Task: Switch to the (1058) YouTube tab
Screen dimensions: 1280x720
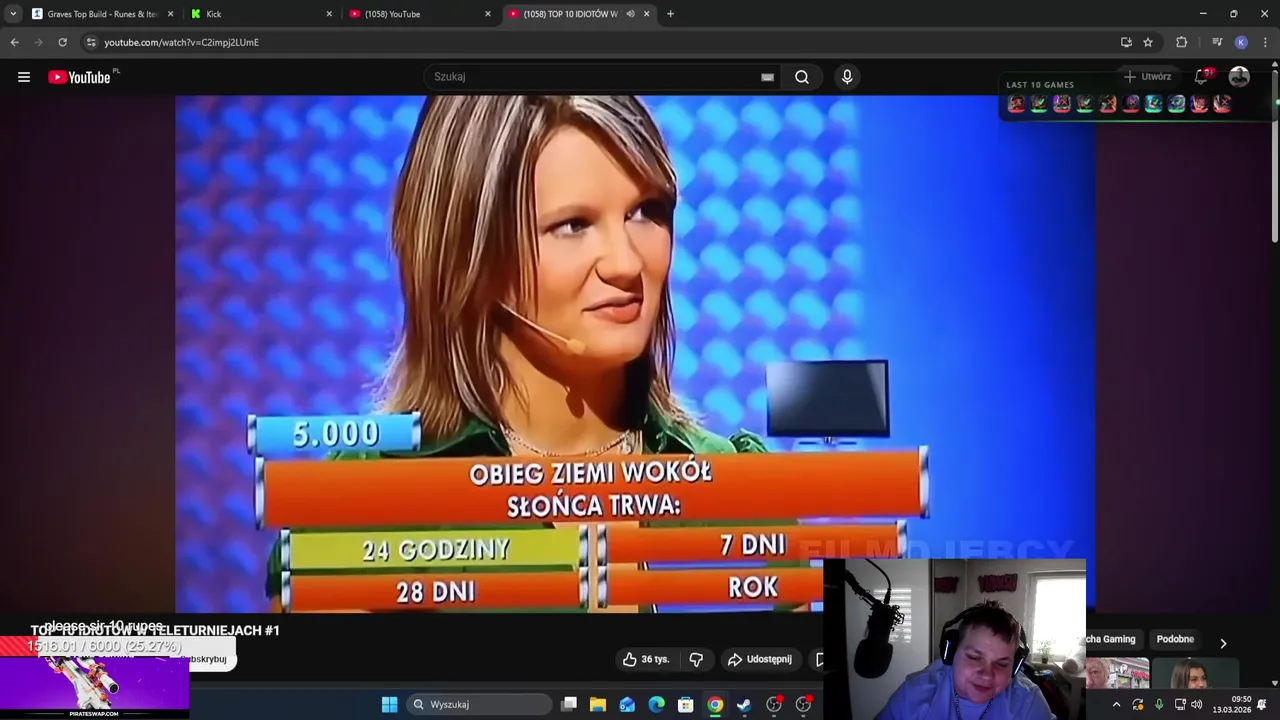Action: tap(420, 14)
